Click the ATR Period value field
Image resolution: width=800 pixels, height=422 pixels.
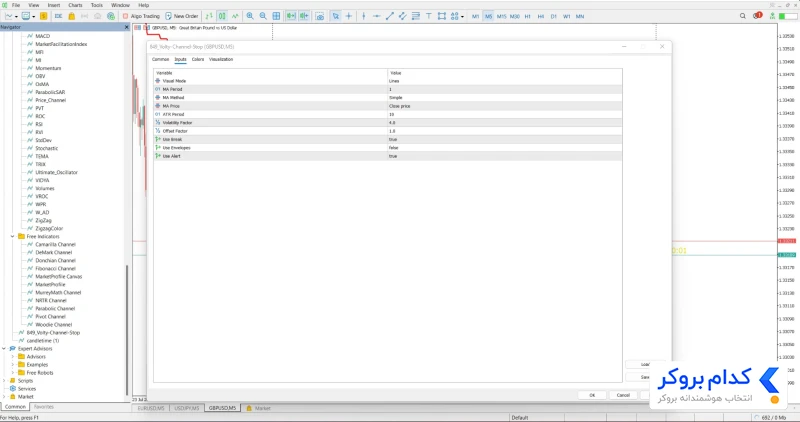[504, 114]
